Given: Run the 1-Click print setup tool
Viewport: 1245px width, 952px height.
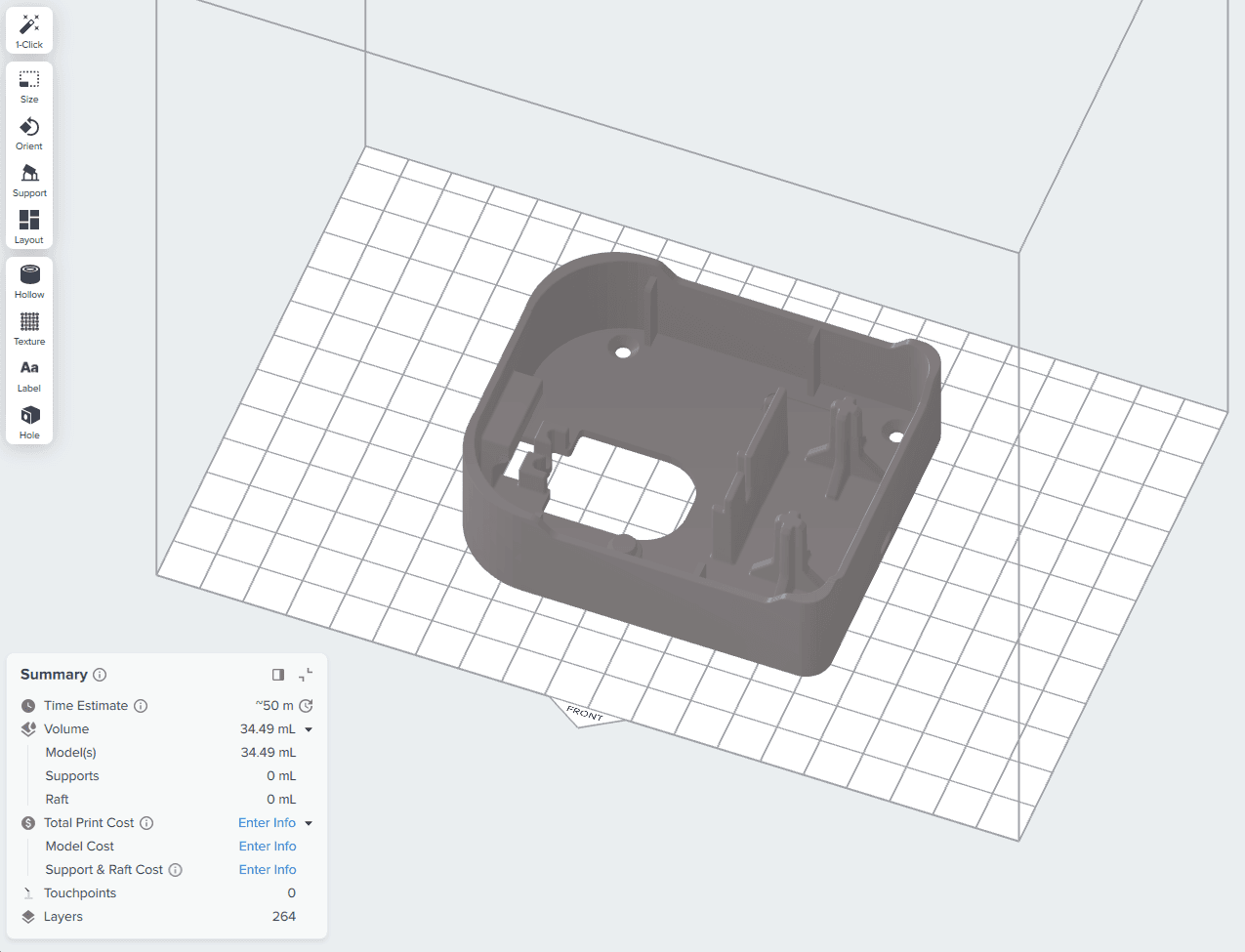Looking at the screenshot, I should coord(29,31).
